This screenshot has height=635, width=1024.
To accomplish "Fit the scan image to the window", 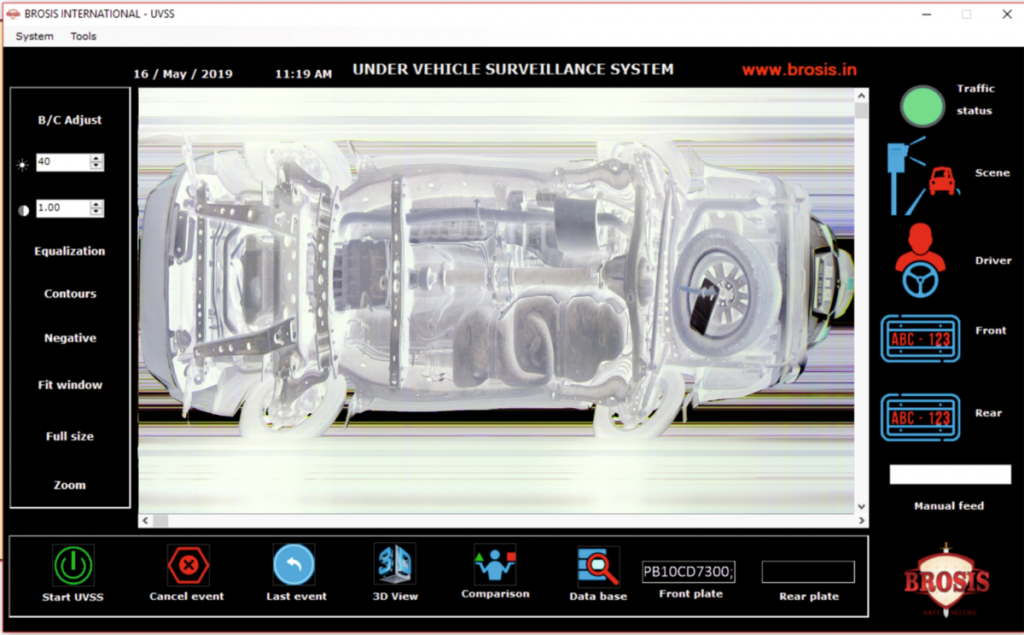I will (68, 385).
